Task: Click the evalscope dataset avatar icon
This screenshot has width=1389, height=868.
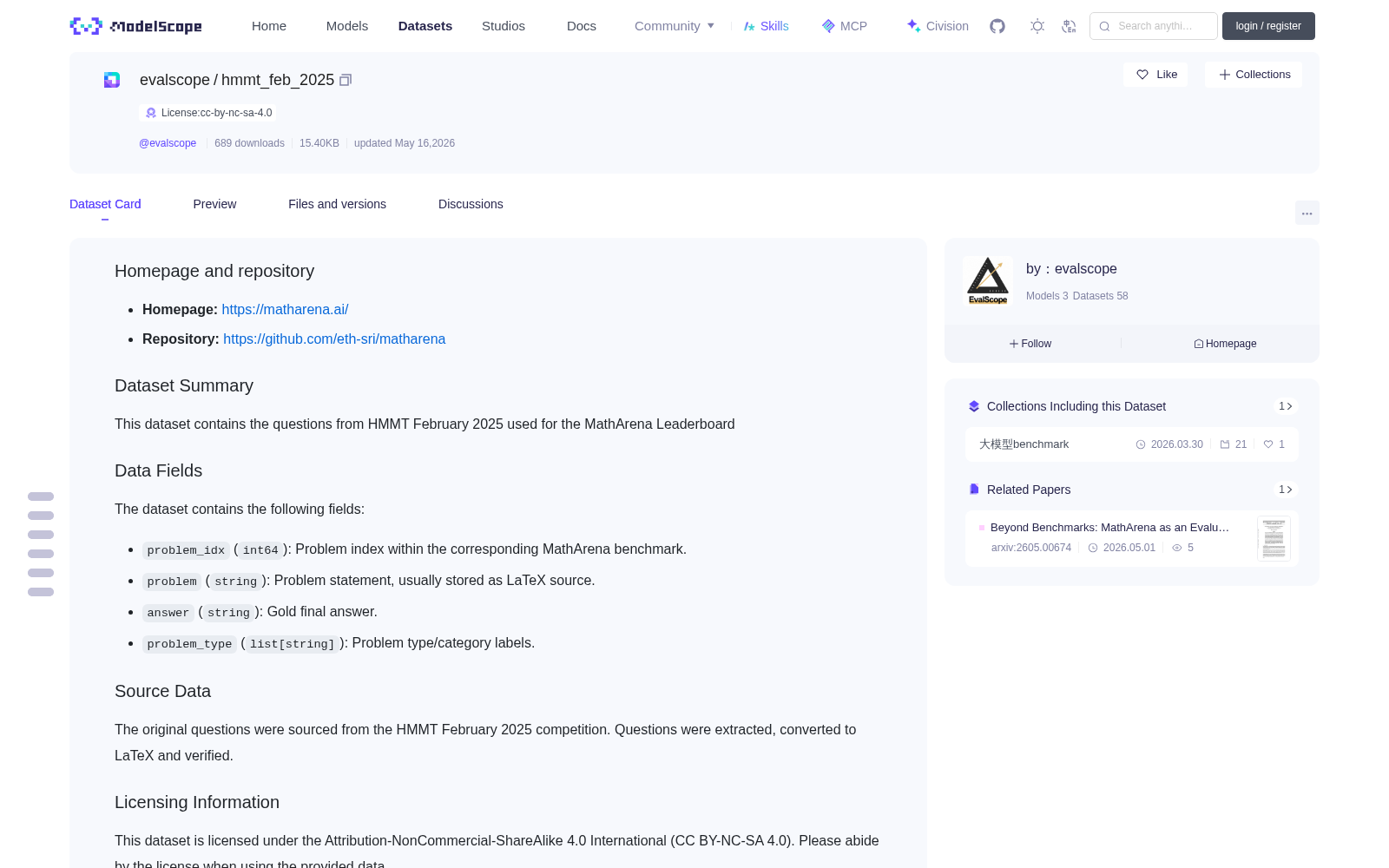Action: [112, 80]
